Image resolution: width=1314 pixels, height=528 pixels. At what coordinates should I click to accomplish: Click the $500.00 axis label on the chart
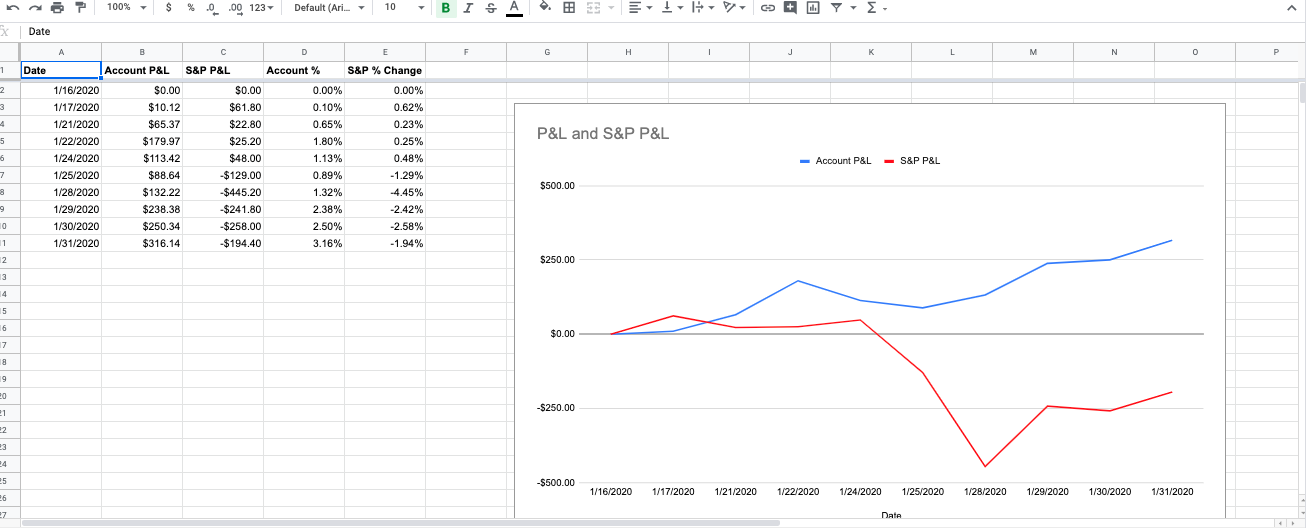pyautogui.click(x=555, y=186)
